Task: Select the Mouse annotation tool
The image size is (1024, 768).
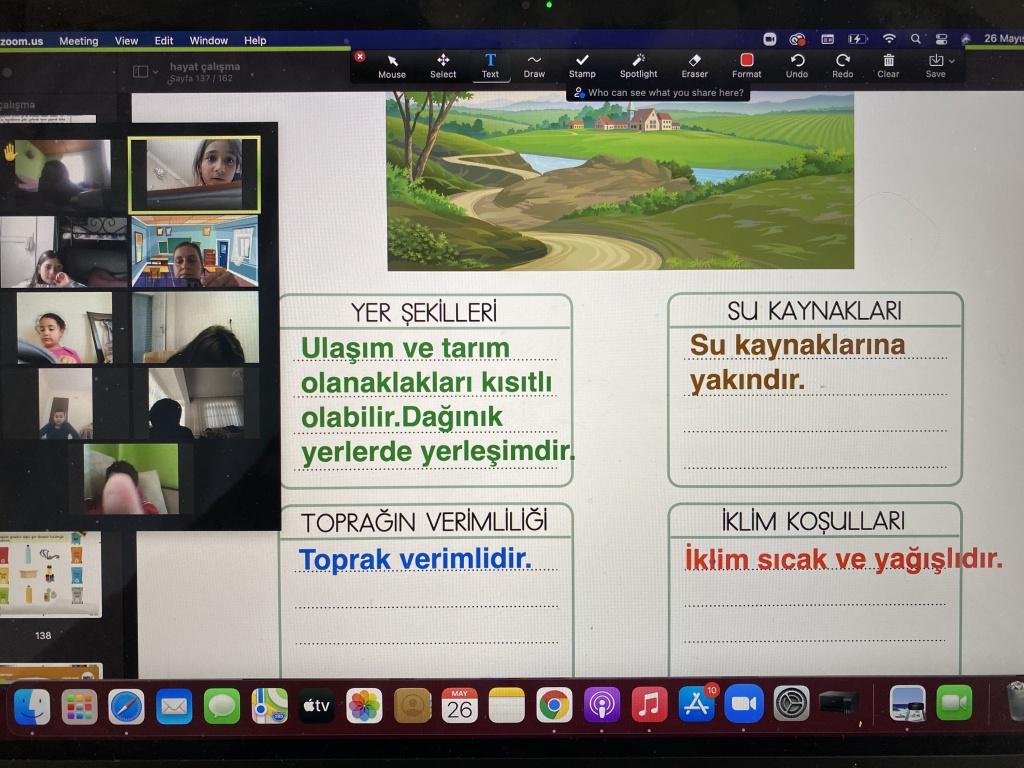Action: point(392,66)
